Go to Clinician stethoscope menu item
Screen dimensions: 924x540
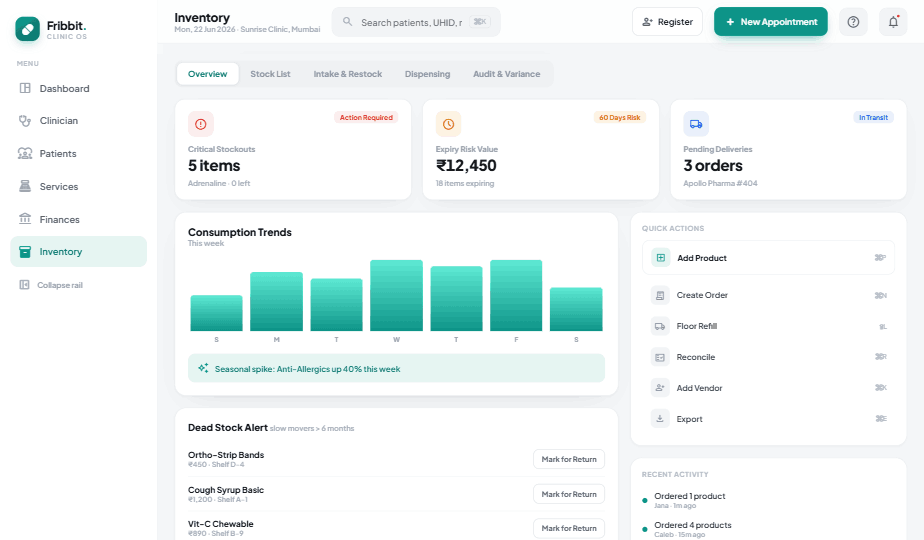(x=78, y=120)
